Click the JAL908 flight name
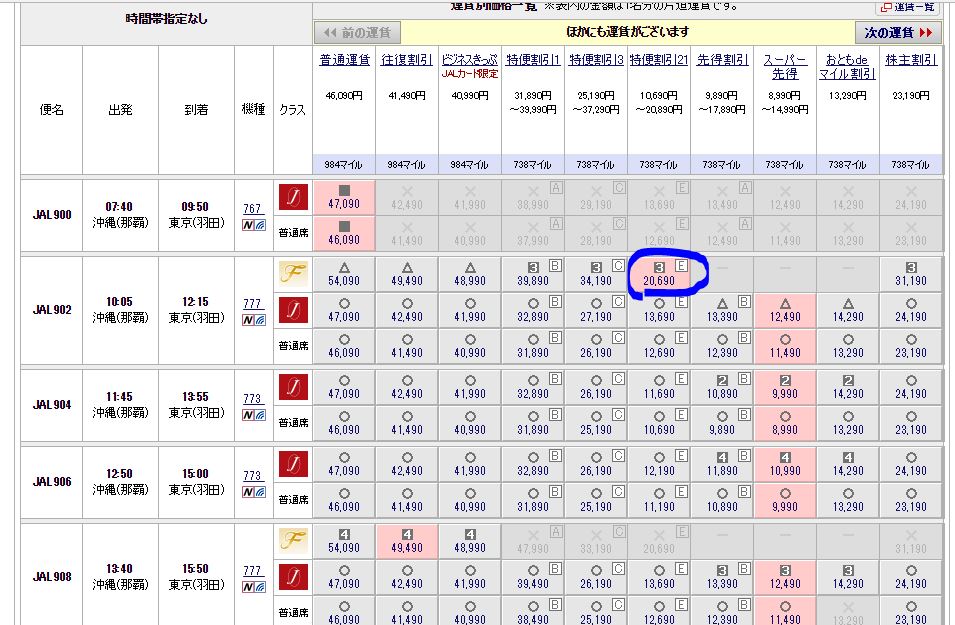 (52, 576)
